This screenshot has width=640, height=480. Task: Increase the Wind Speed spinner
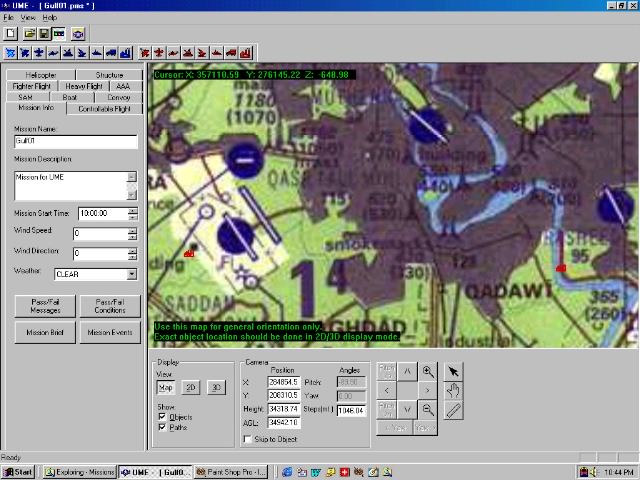point(132,230)
